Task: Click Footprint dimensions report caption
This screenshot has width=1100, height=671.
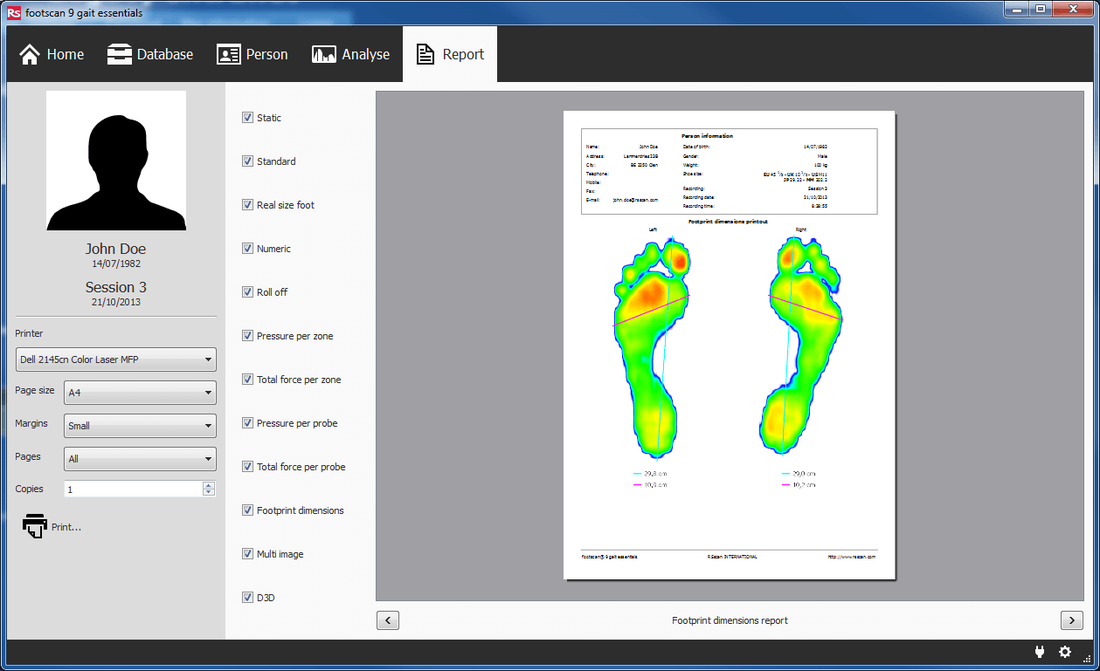Action: 730,620
